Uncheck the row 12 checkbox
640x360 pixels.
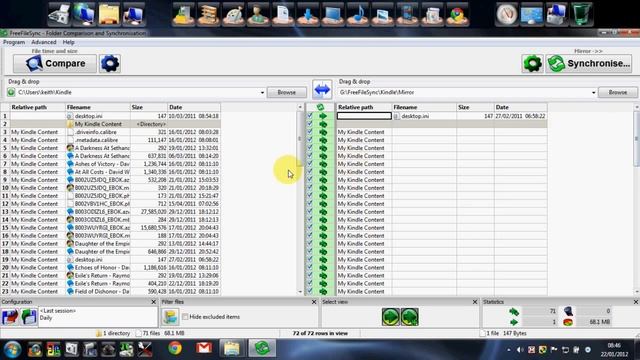(x=310, y=204)
